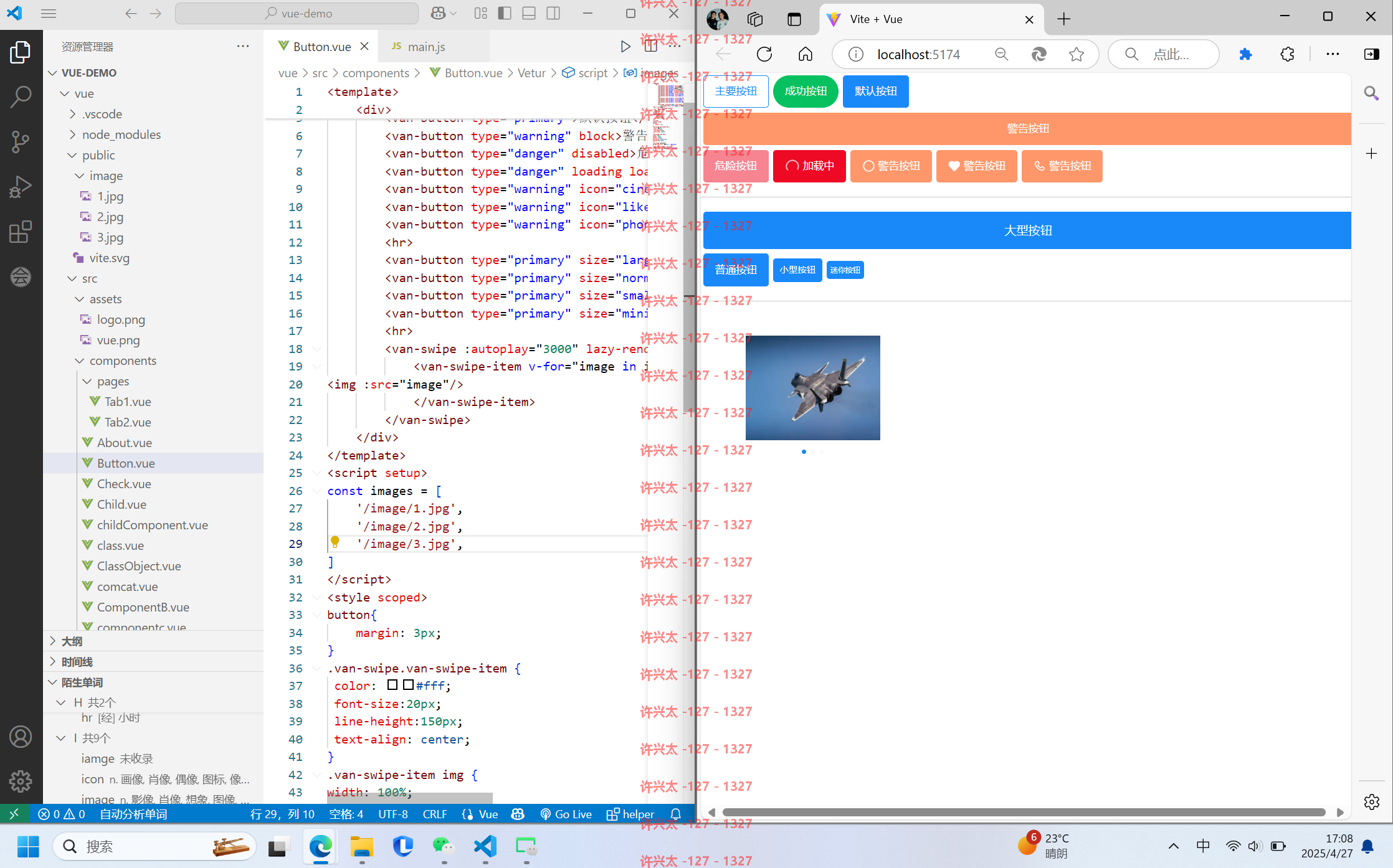
Task: Go back in VS Code navigation history
Action: pyautogui.click(x=130, y=13)
